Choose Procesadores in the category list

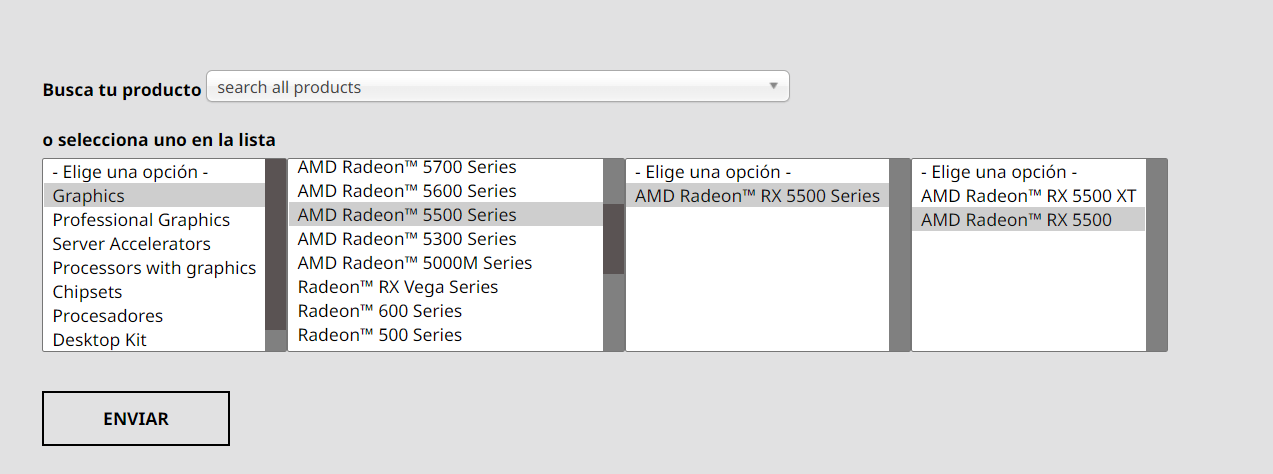coord(107,316)
